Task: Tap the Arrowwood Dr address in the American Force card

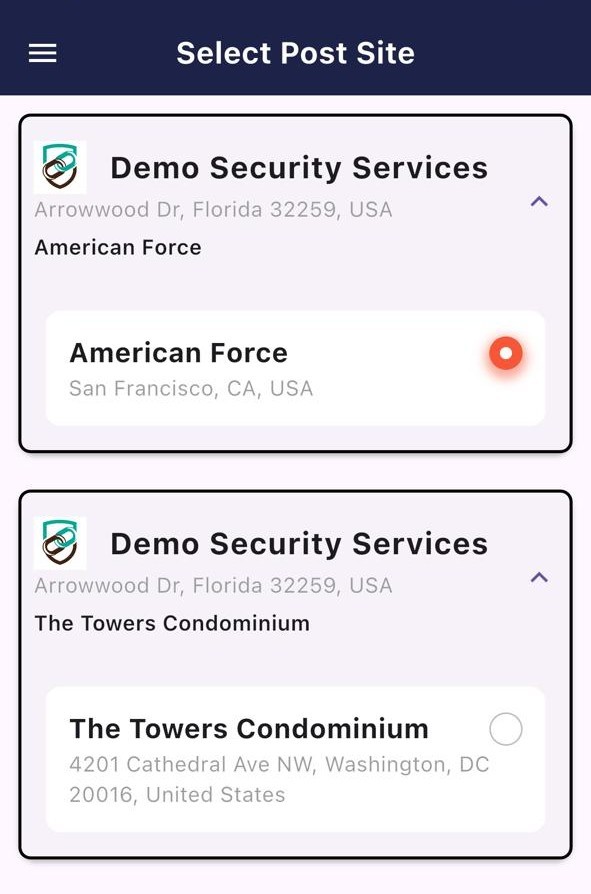Action: coord(214,210)
